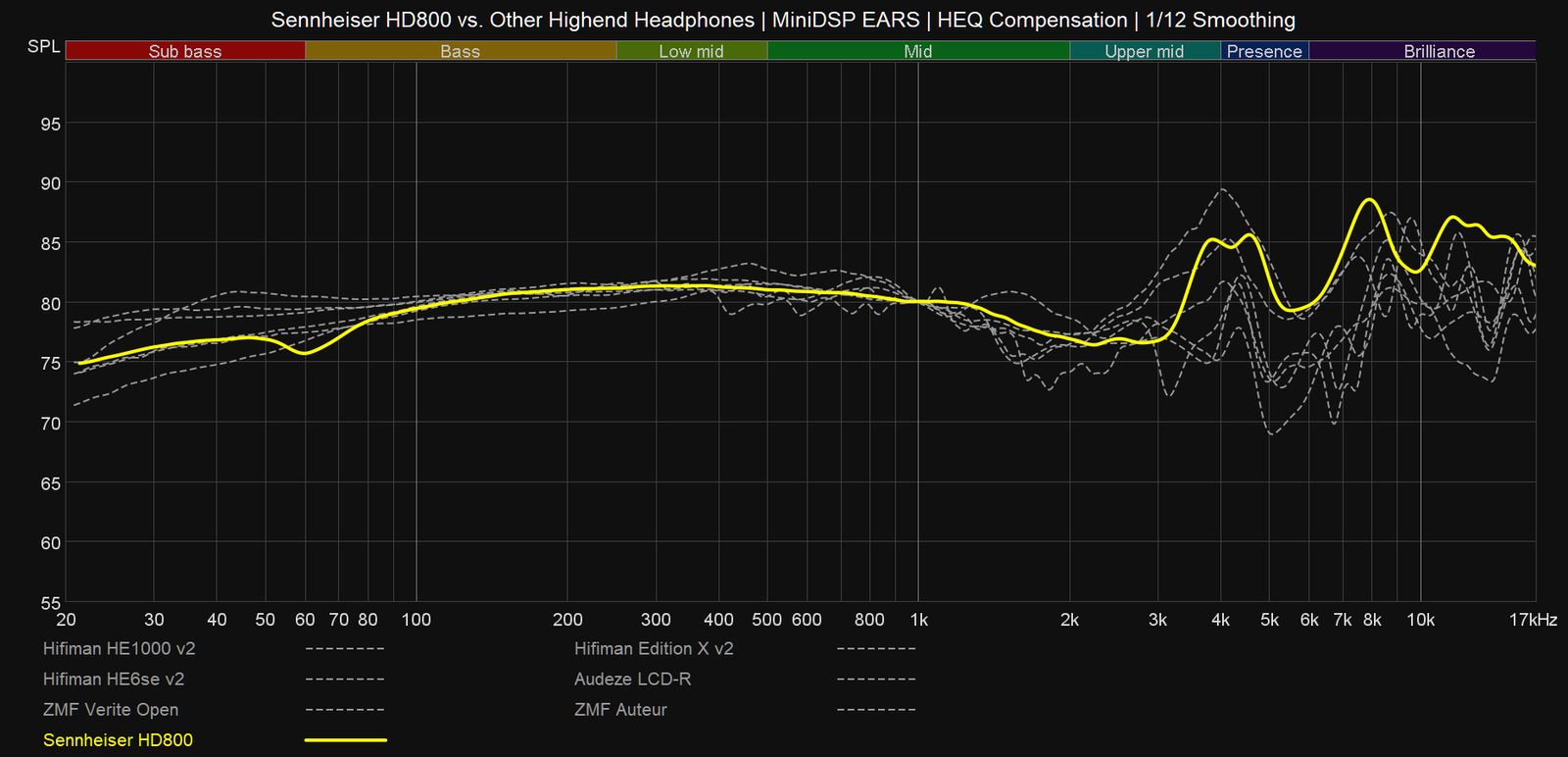Click the Sennheiser HD800 legend entry

(x=118, y=740)
